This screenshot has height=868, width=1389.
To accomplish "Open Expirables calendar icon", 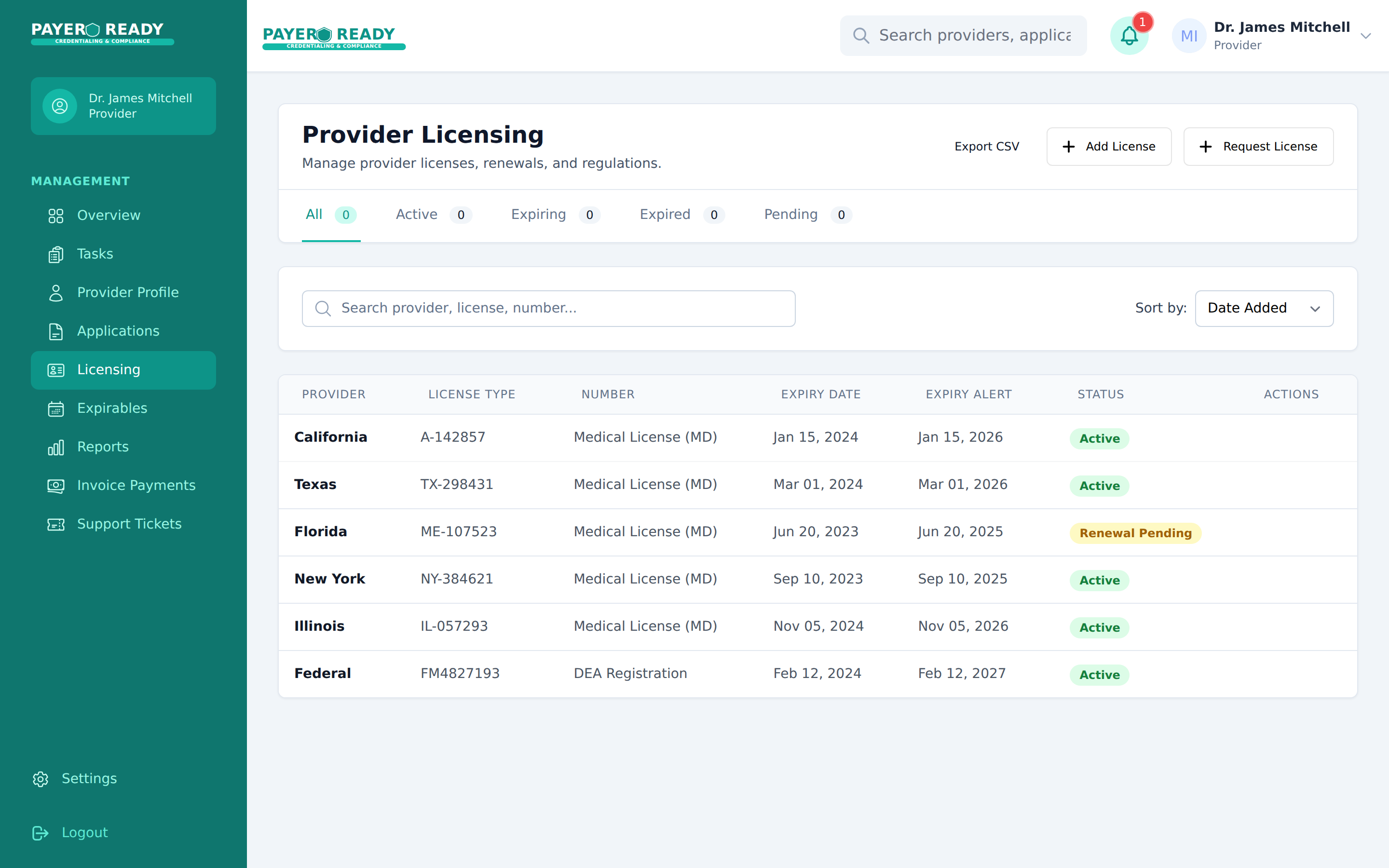I will (55, 408).
